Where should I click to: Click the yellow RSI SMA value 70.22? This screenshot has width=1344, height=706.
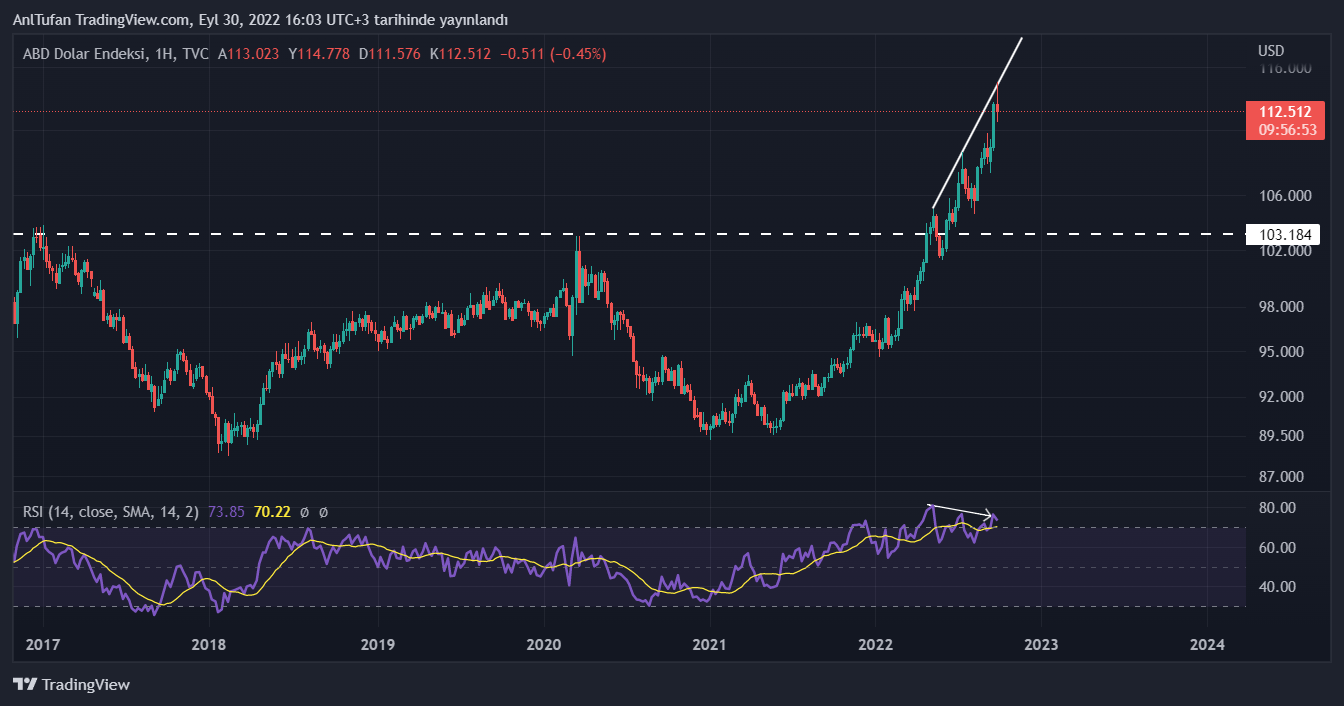272,512
